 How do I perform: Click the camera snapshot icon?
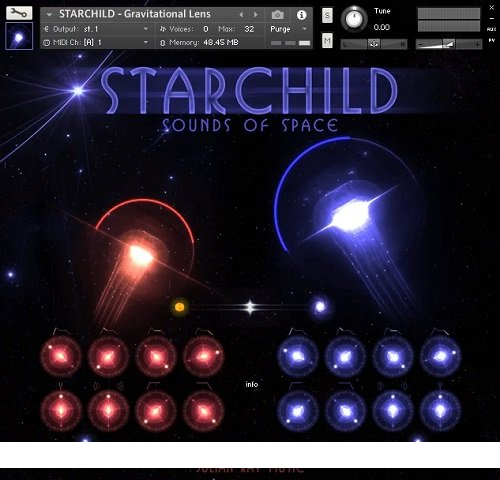click(x=277, y=15)
